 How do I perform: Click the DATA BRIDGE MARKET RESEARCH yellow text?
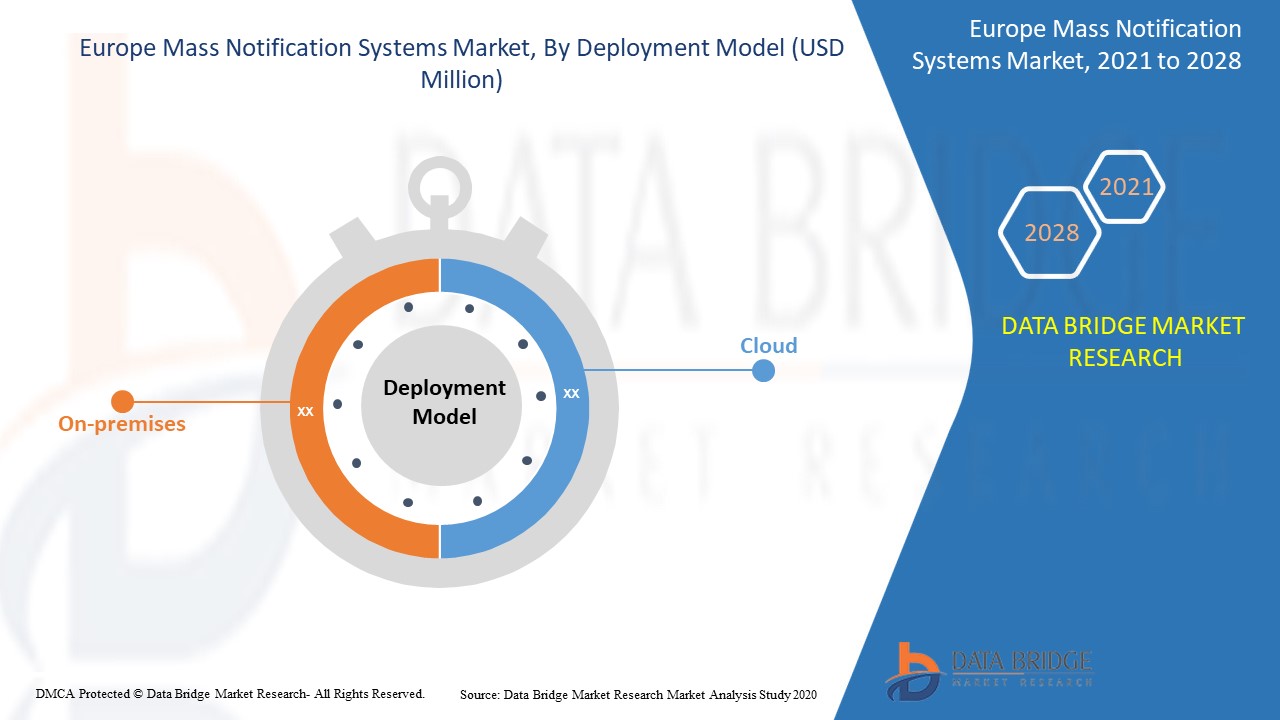pos(1124,343)
